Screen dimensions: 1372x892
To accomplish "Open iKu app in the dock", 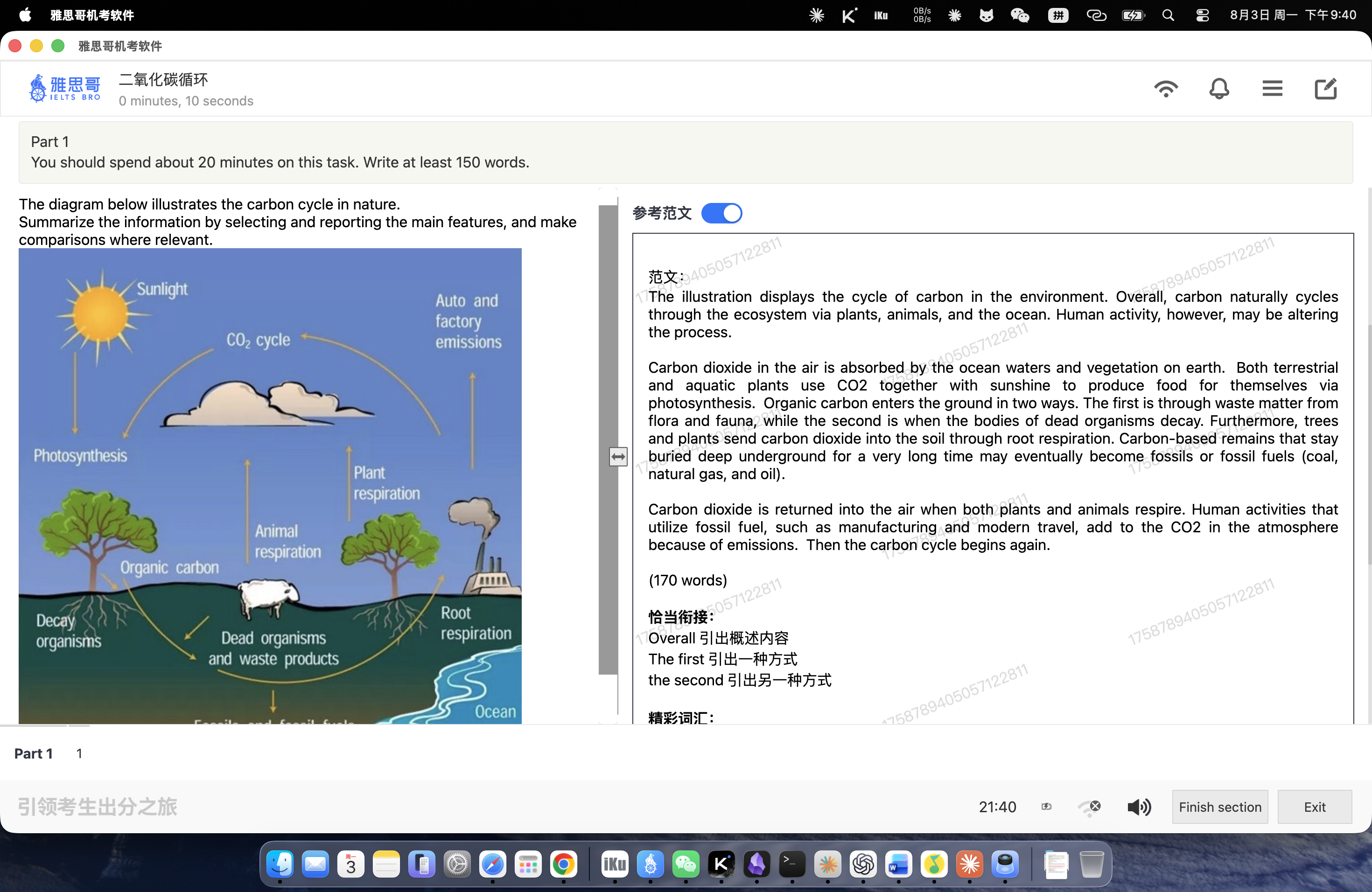I will 615,864.
